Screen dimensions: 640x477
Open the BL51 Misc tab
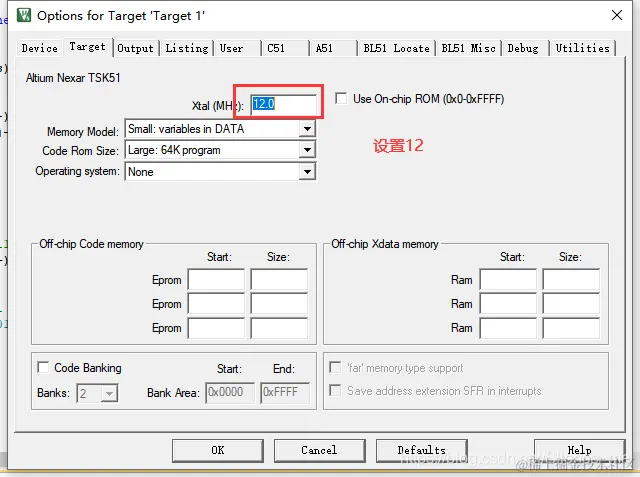pos(468,48)
